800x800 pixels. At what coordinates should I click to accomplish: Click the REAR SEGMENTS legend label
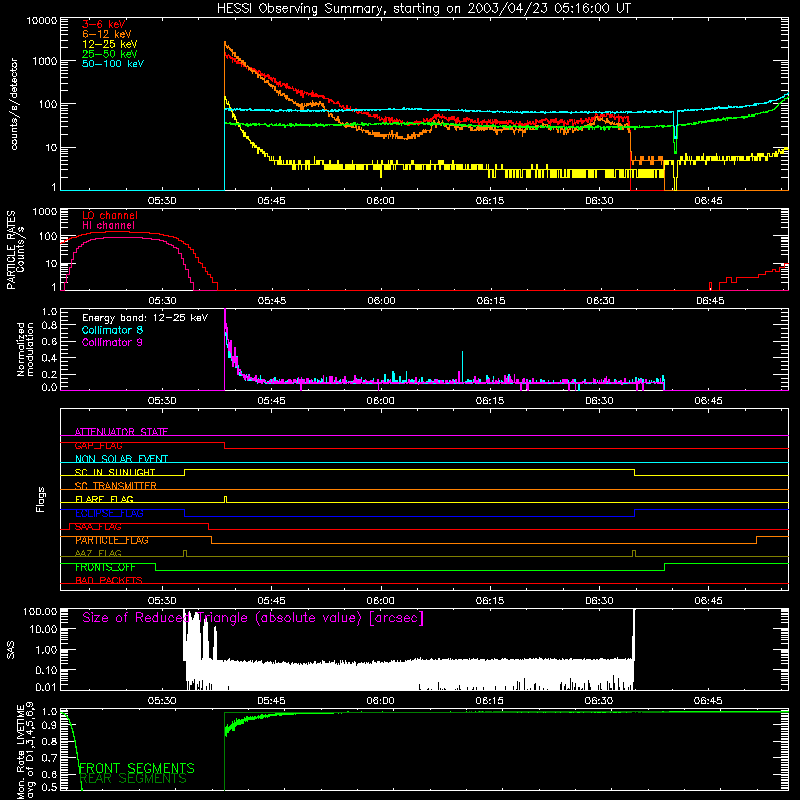(133, 779)
